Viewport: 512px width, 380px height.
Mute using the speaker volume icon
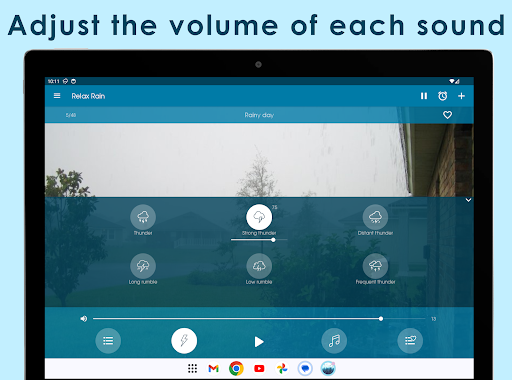coord(84,319)
